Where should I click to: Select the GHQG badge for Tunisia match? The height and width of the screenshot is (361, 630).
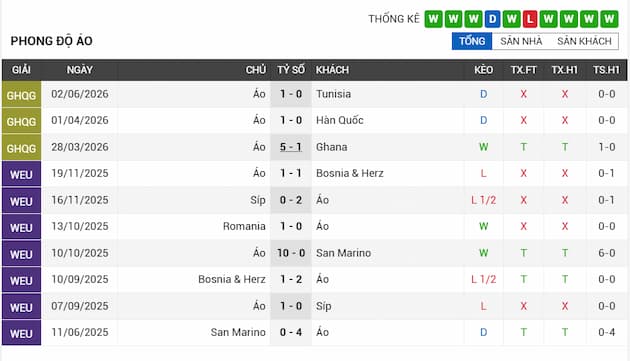[21, 94]
